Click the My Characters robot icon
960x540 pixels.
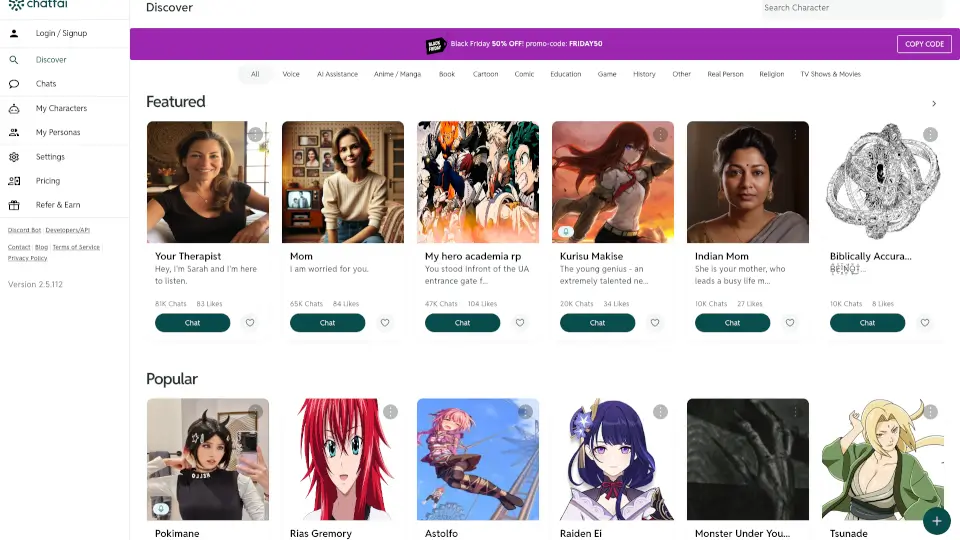click(14, 108)
